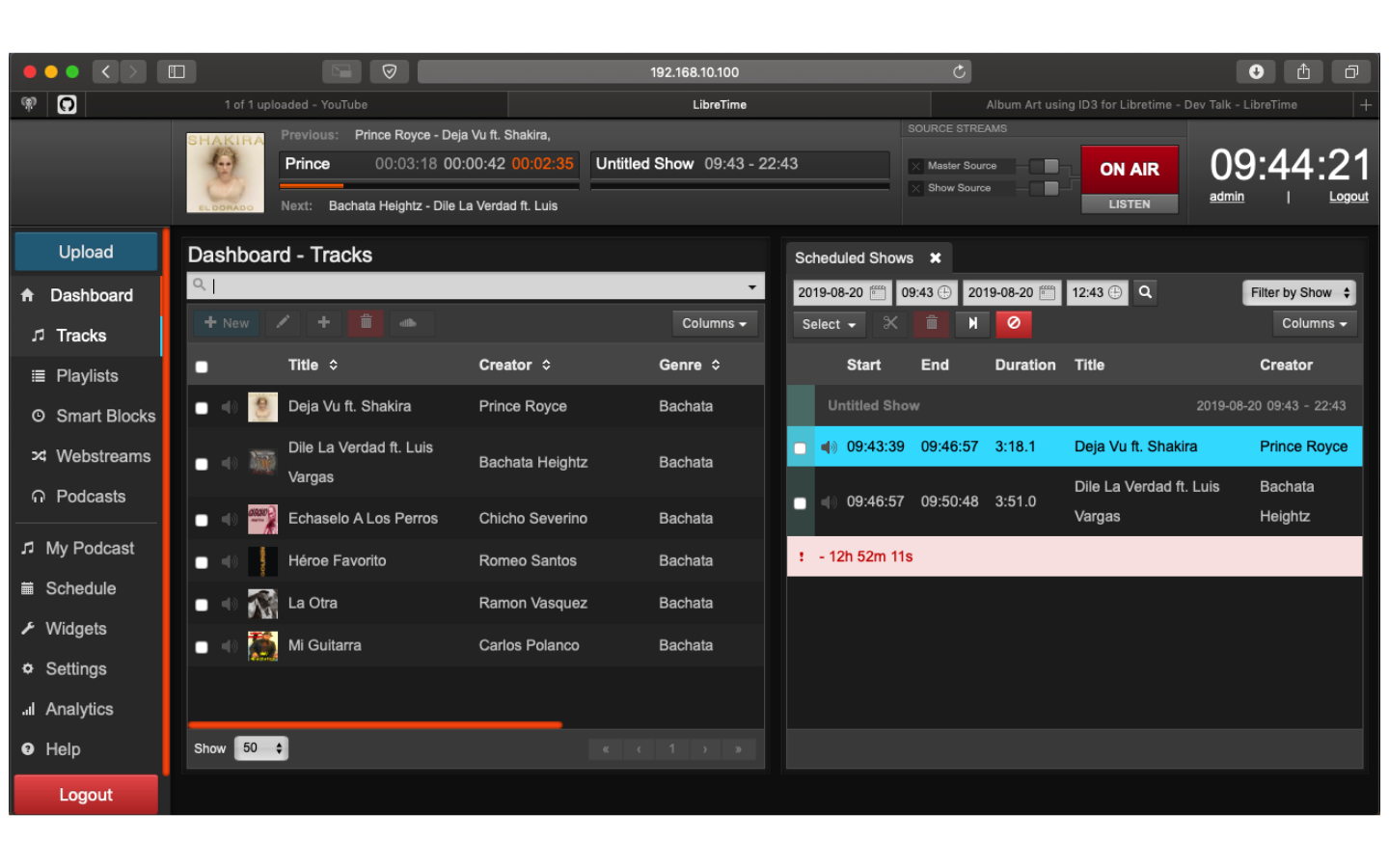
Task: Click the speaker icon for La Otra
Action: [230, 604]
